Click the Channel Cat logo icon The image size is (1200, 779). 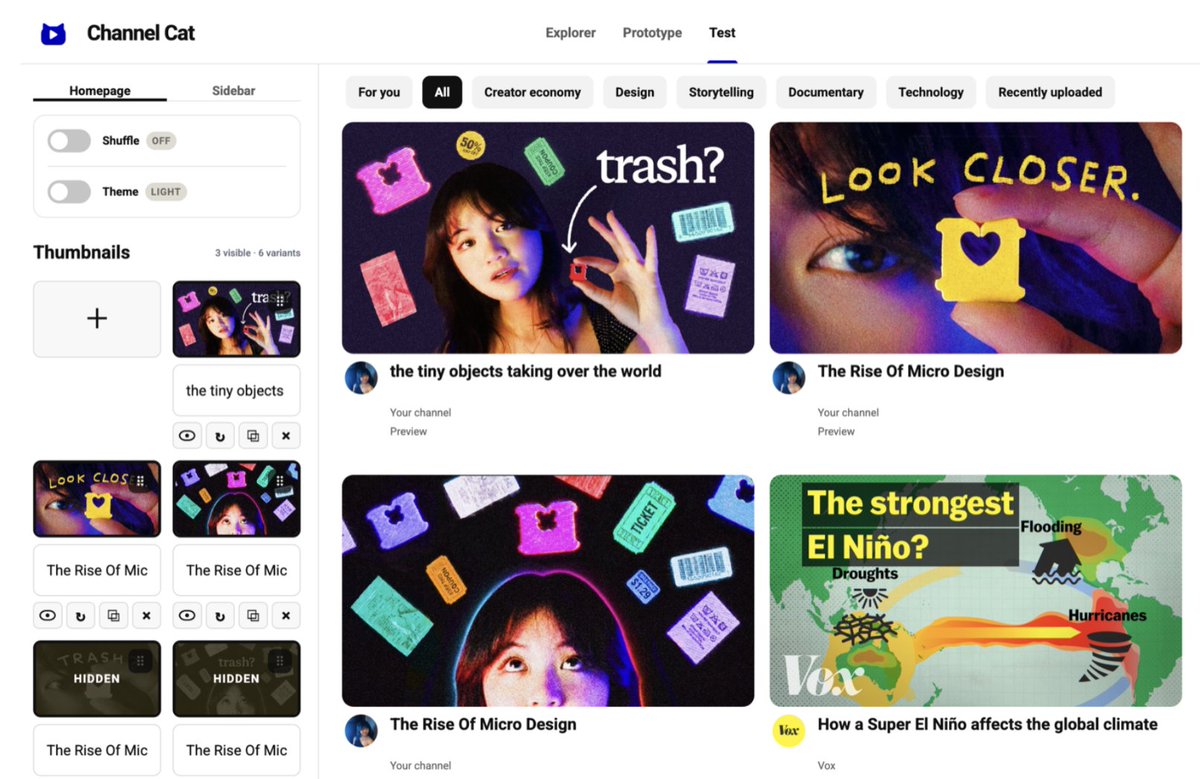pyautogui.click(x=53, y=33)
